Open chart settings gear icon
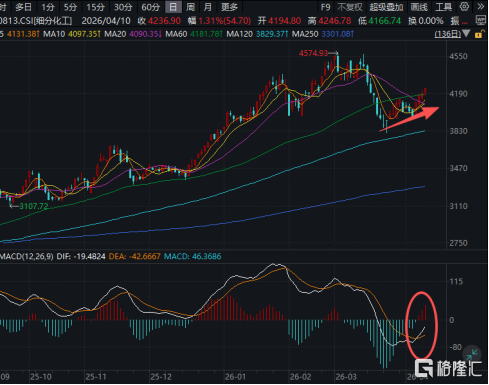 [x=464, y=7]
